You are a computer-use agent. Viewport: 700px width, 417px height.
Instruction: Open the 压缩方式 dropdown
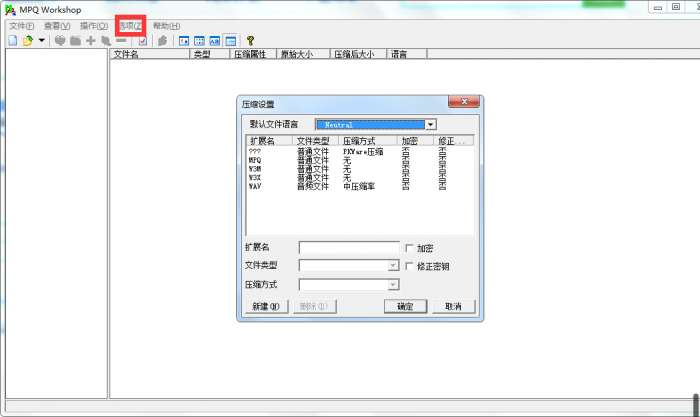(x=393, y=284)
